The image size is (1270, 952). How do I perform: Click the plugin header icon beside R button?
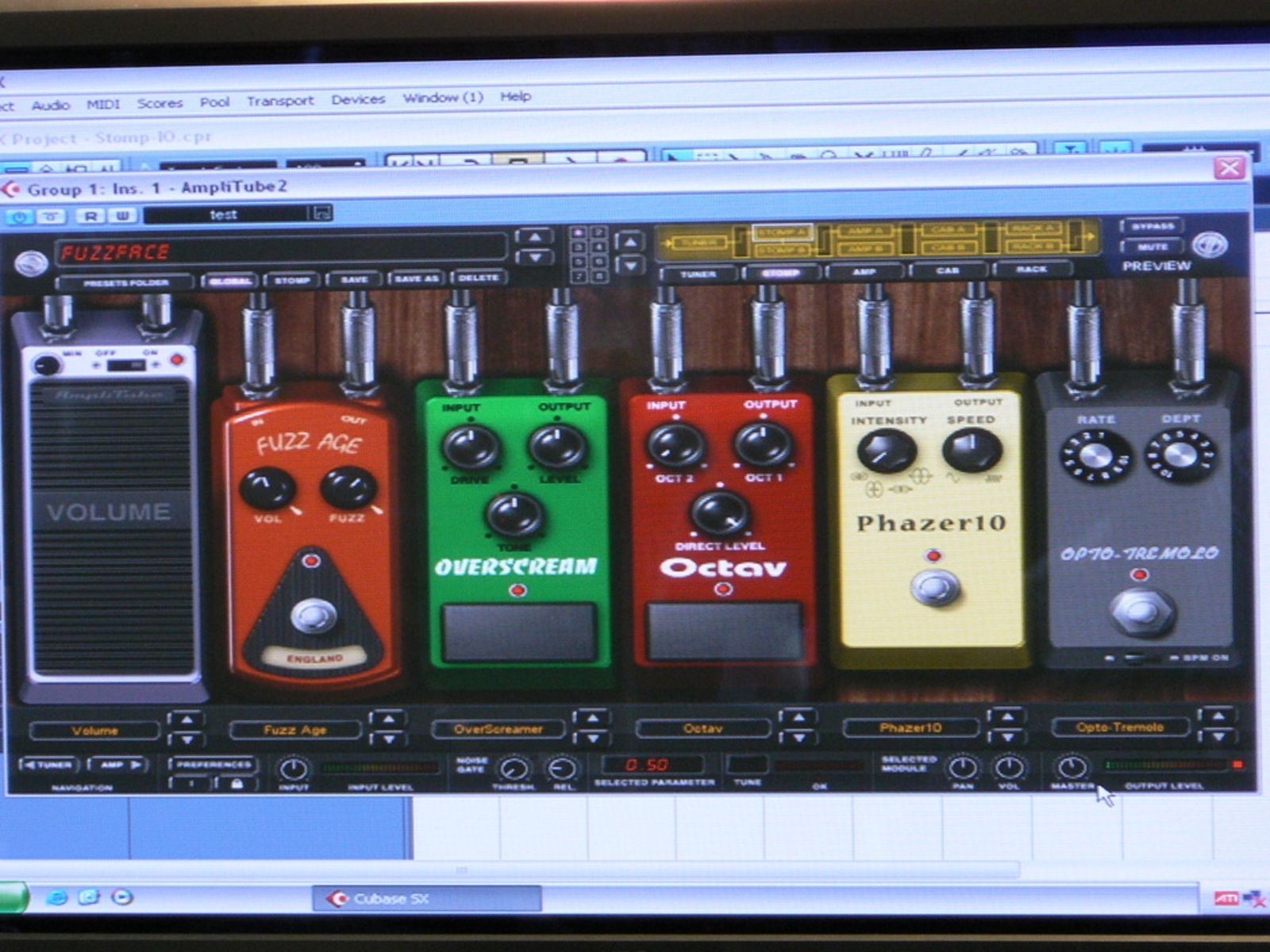(x=52, y=216)
